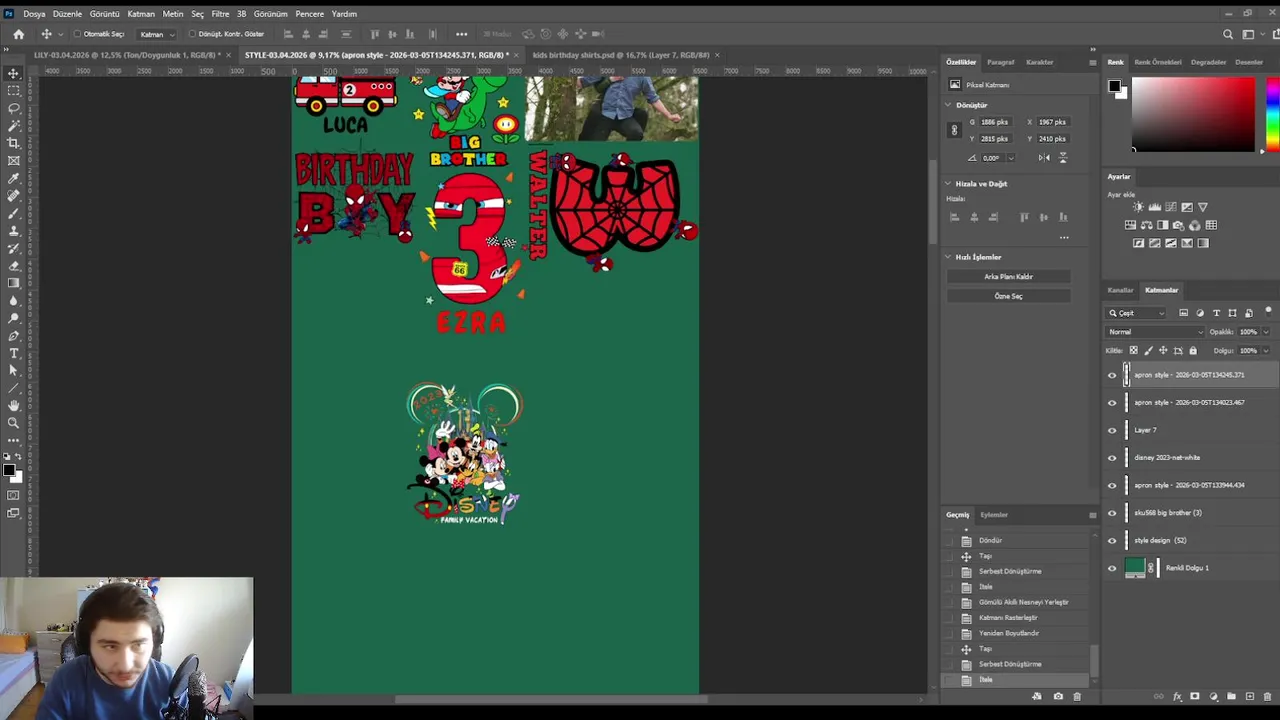Open the Filtre menu

point(220,14)
